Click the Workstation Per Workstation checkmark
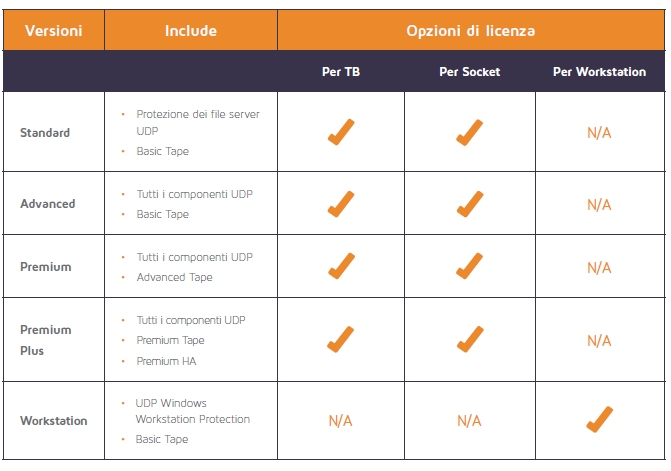 click(x=600, y=419)
